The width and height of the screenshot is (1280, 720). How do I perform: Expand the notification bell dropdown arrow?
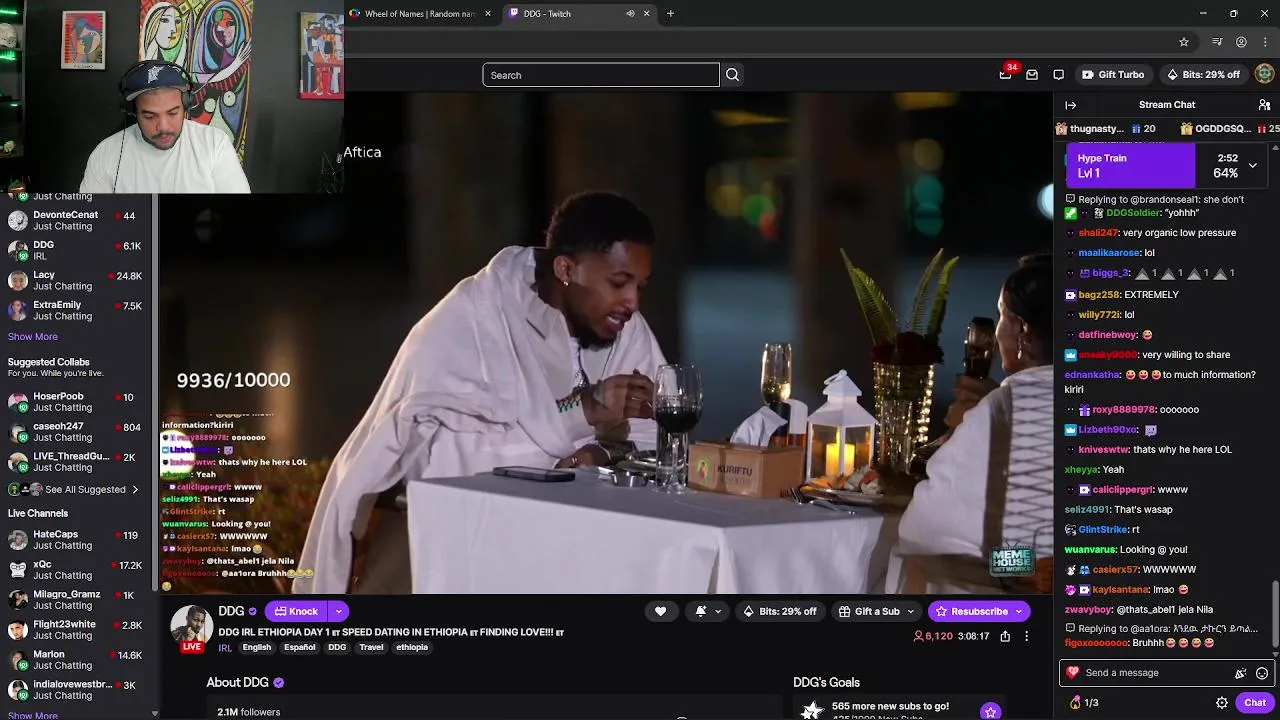click(718, 611)
